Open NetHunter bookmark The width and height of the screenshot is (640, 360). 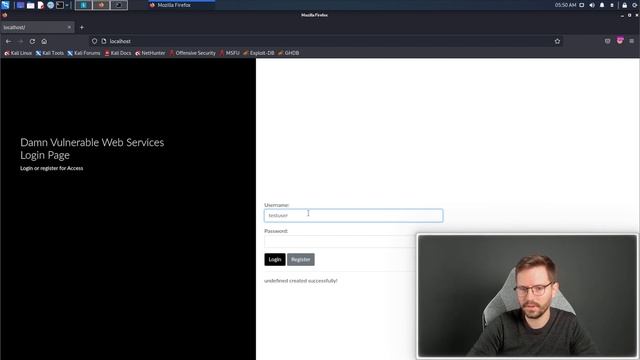150,53
